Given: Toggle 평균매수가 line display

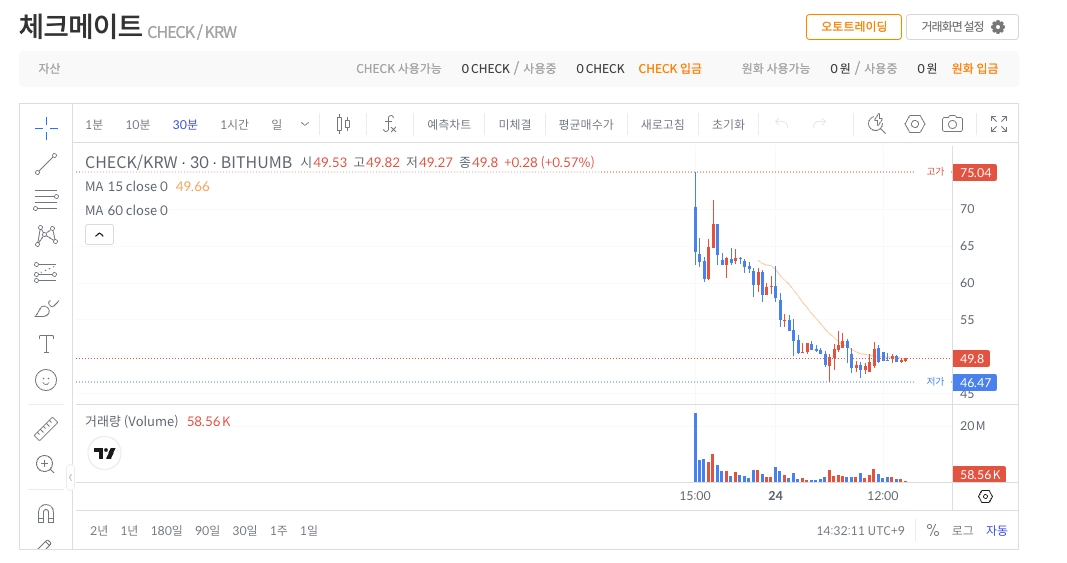Looking at the screenshot, I should point(586,125).
